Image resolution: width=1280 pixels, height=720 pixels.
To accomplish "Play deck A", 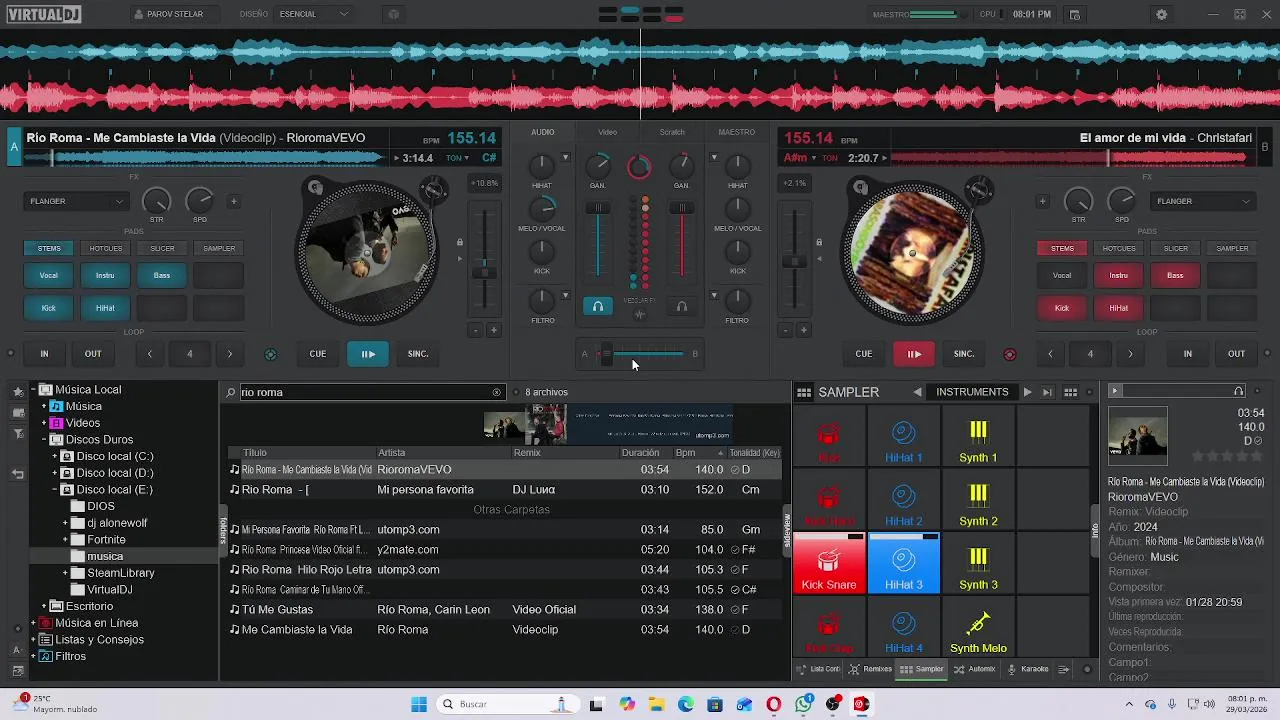I will (x=368, y=353).
